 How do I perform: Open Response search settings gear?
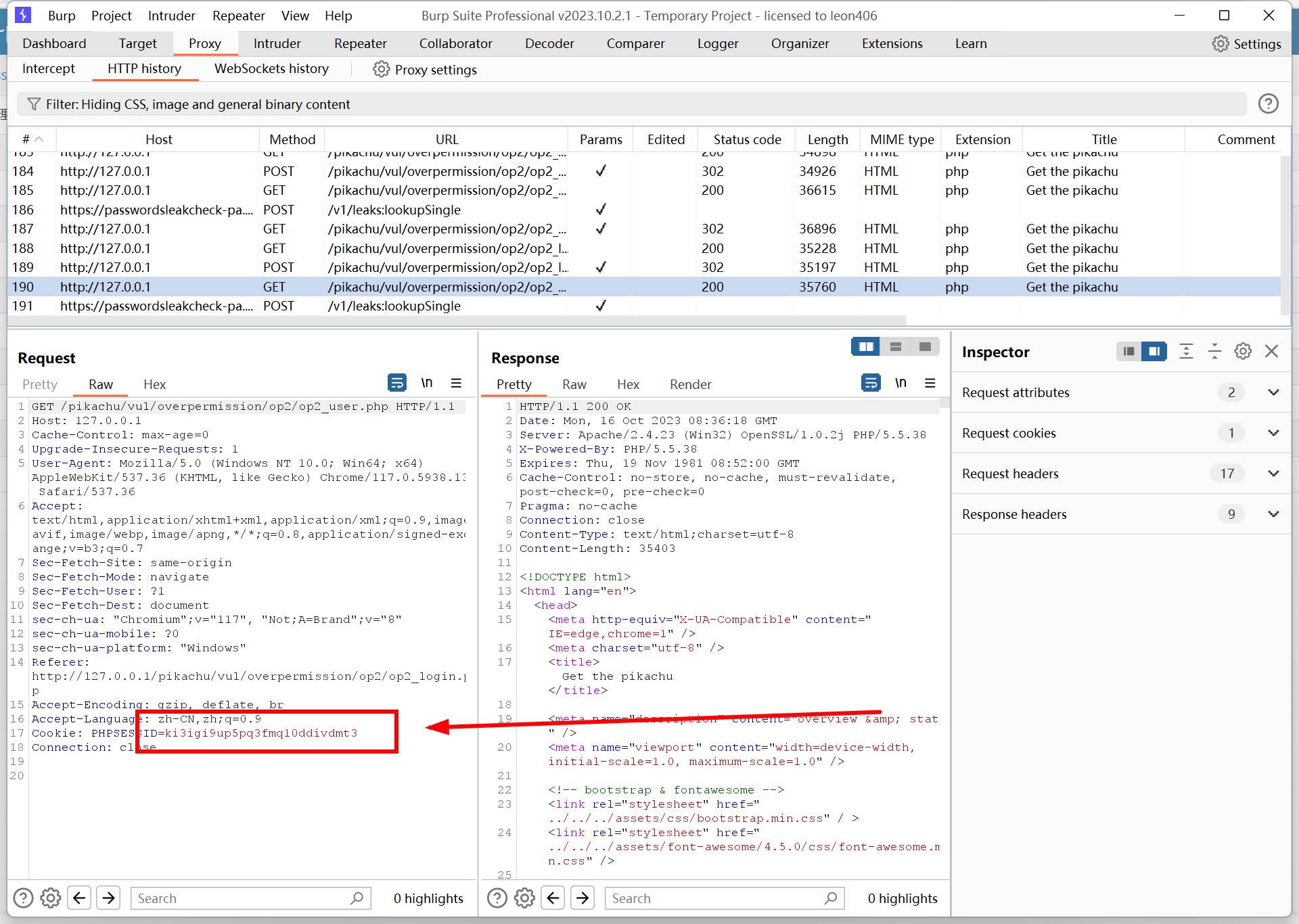tap(525, 898)
